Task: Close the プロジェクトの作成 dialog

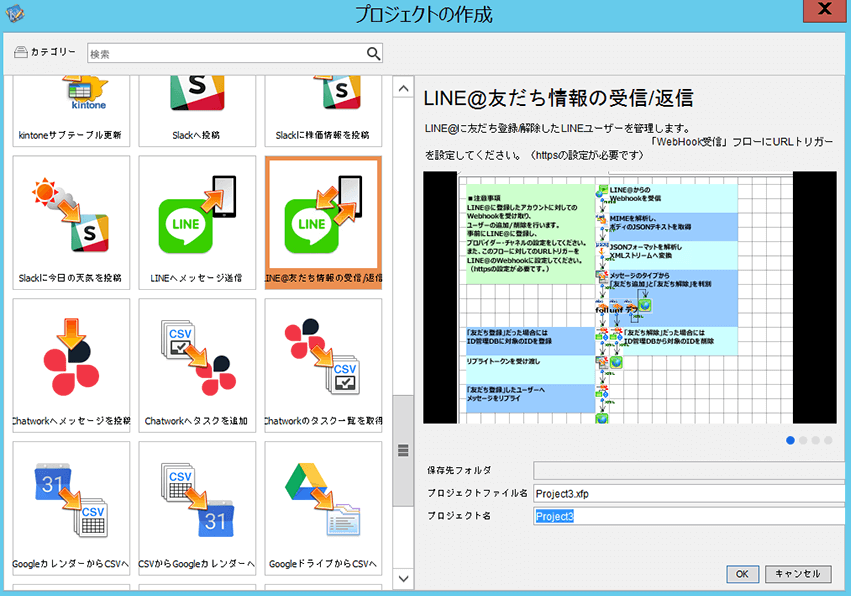Action: tap(824, 10)
